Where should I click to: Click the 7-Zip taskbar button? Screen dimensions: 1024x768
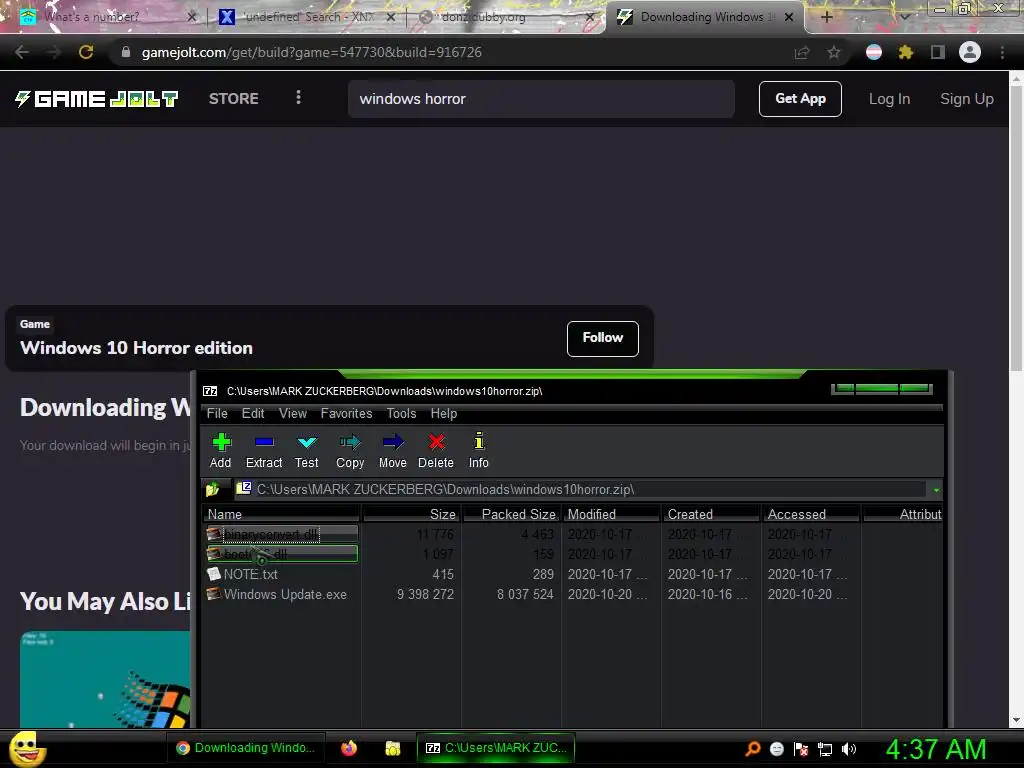[496, 748]
